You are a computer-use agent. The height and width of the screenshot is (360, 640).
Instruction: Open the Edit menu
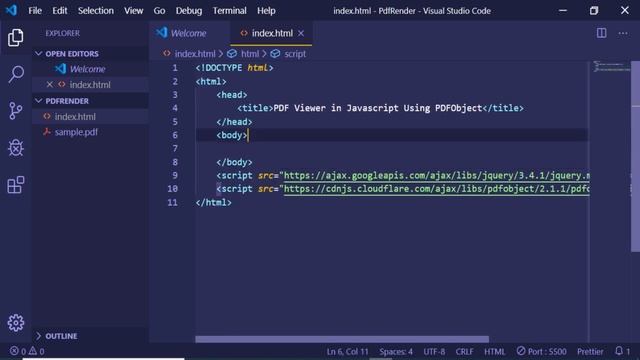[60, 11]
